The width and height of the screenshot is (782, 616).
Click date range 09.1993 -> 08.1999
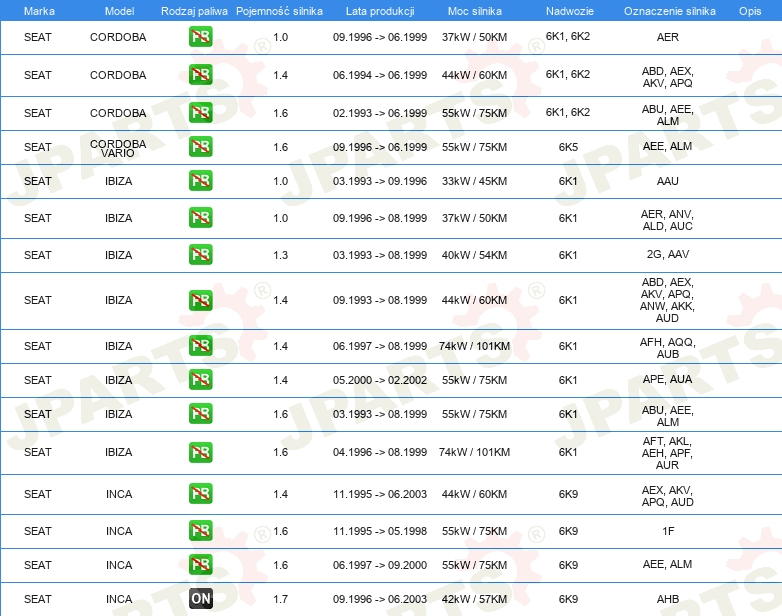380,300
